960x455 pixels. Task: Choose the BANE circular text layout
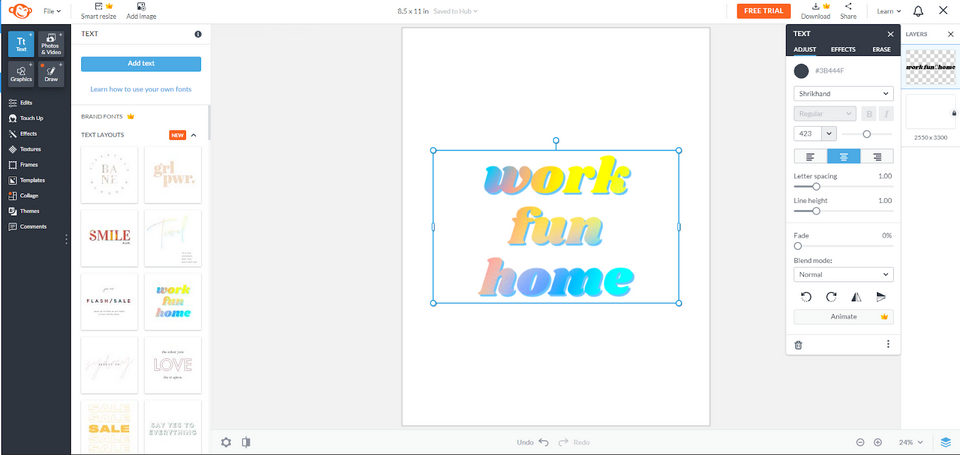coord(110,175)
